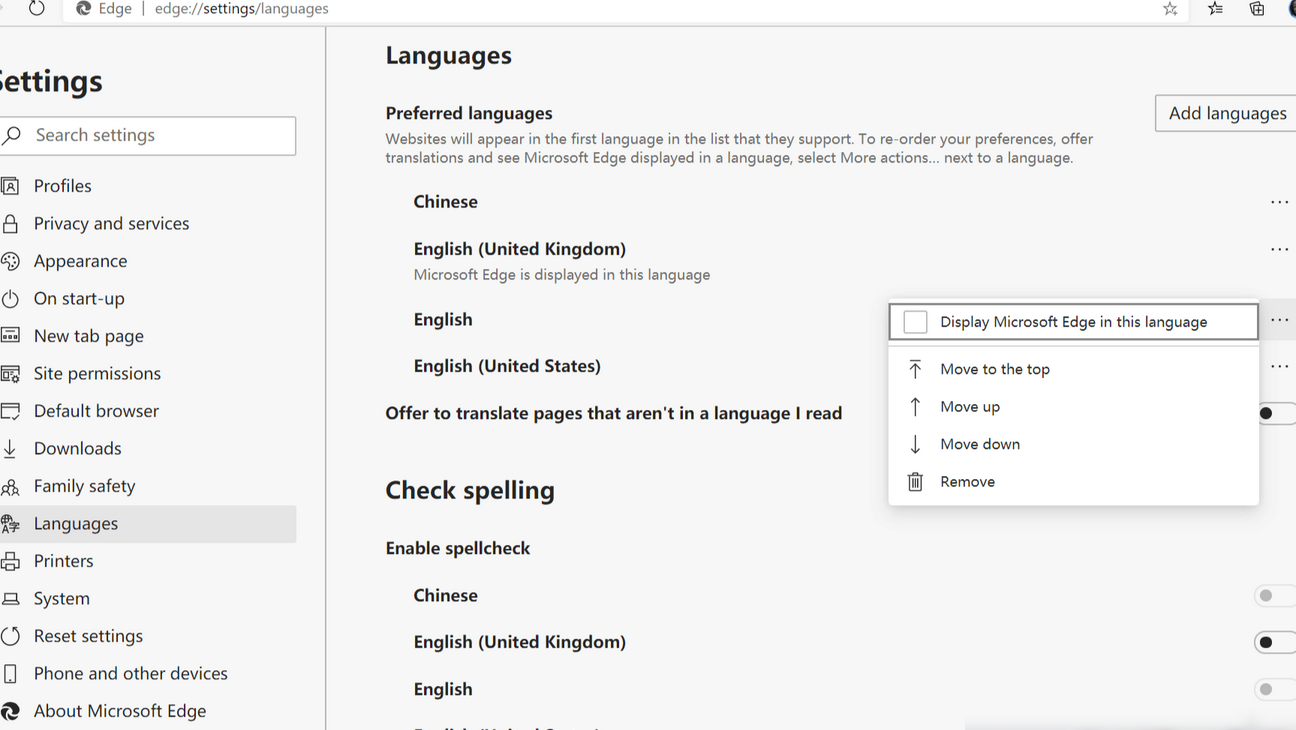Open About Microsoft Edge page
The width and height of the screenshot is (1296, 730).
148,711
